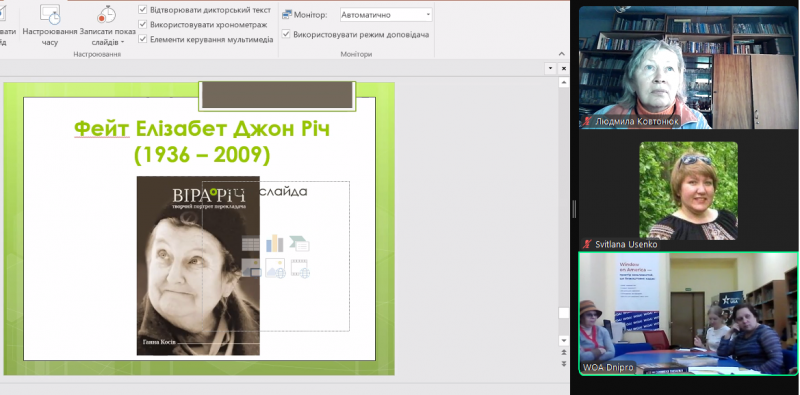Select WOA Dnipro video tile
800x395 pixels.
pos(688,313)
